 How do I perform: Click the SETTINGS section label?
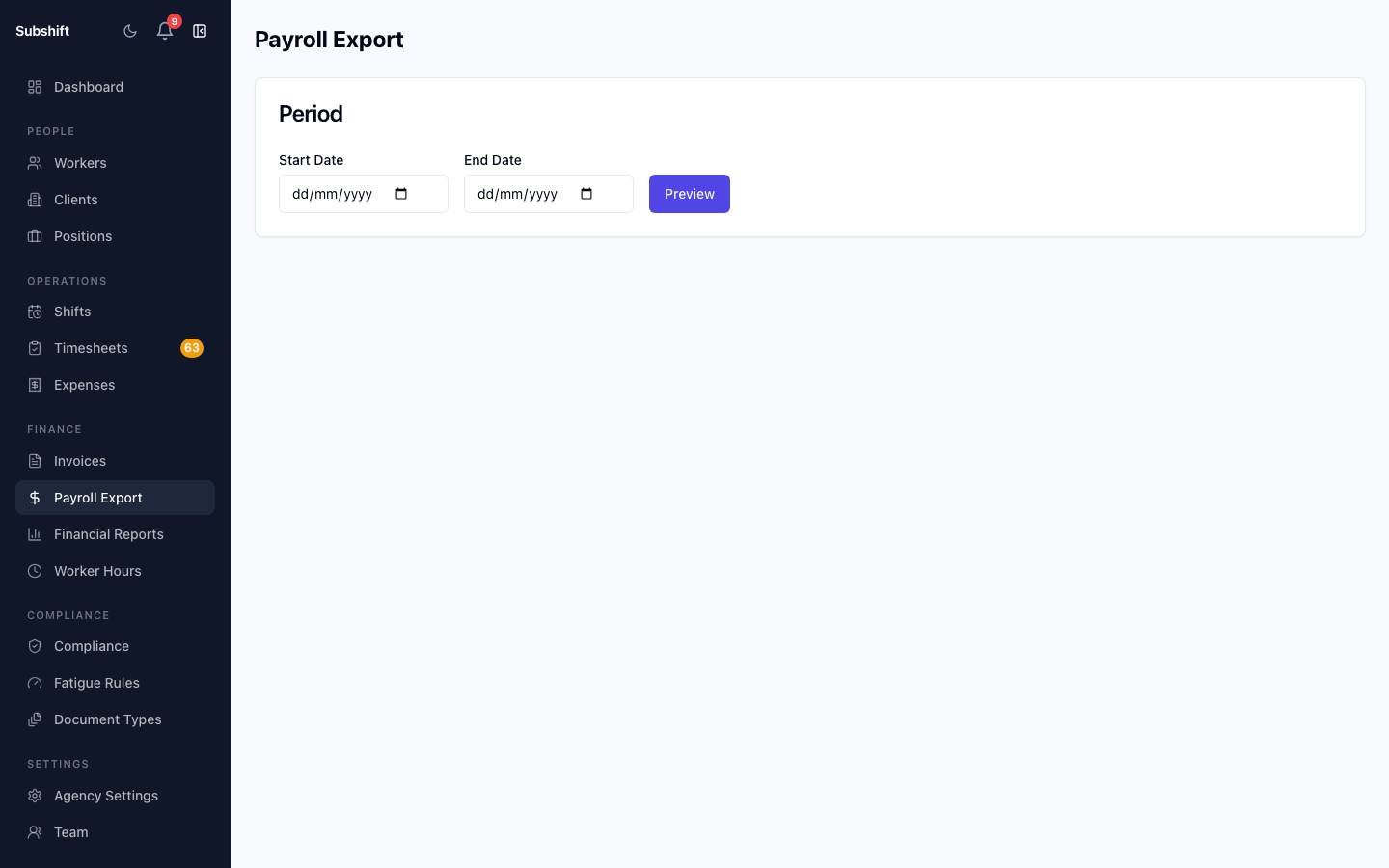coord(58,764)
